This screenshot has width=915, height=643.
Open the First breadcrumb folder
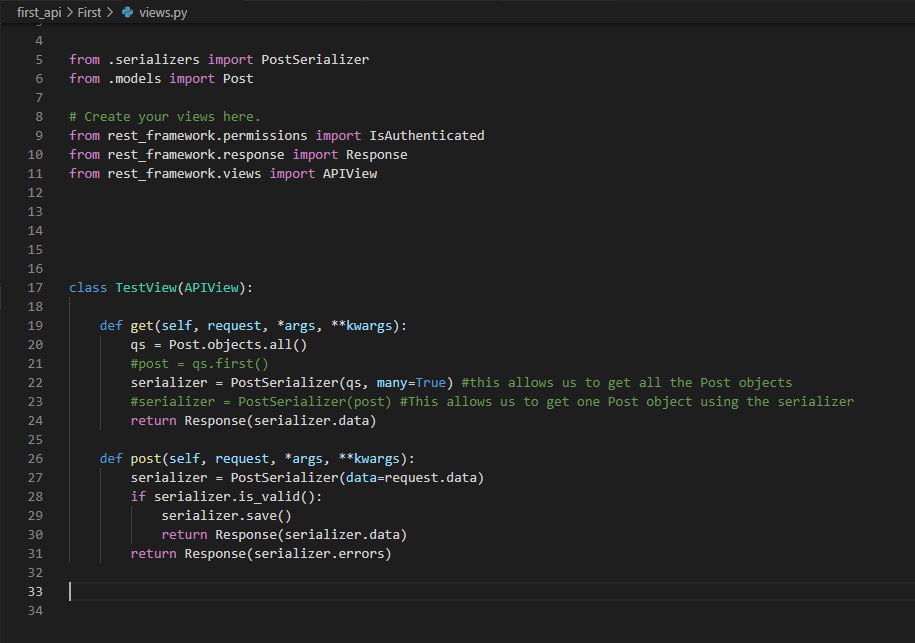point(89,12)
